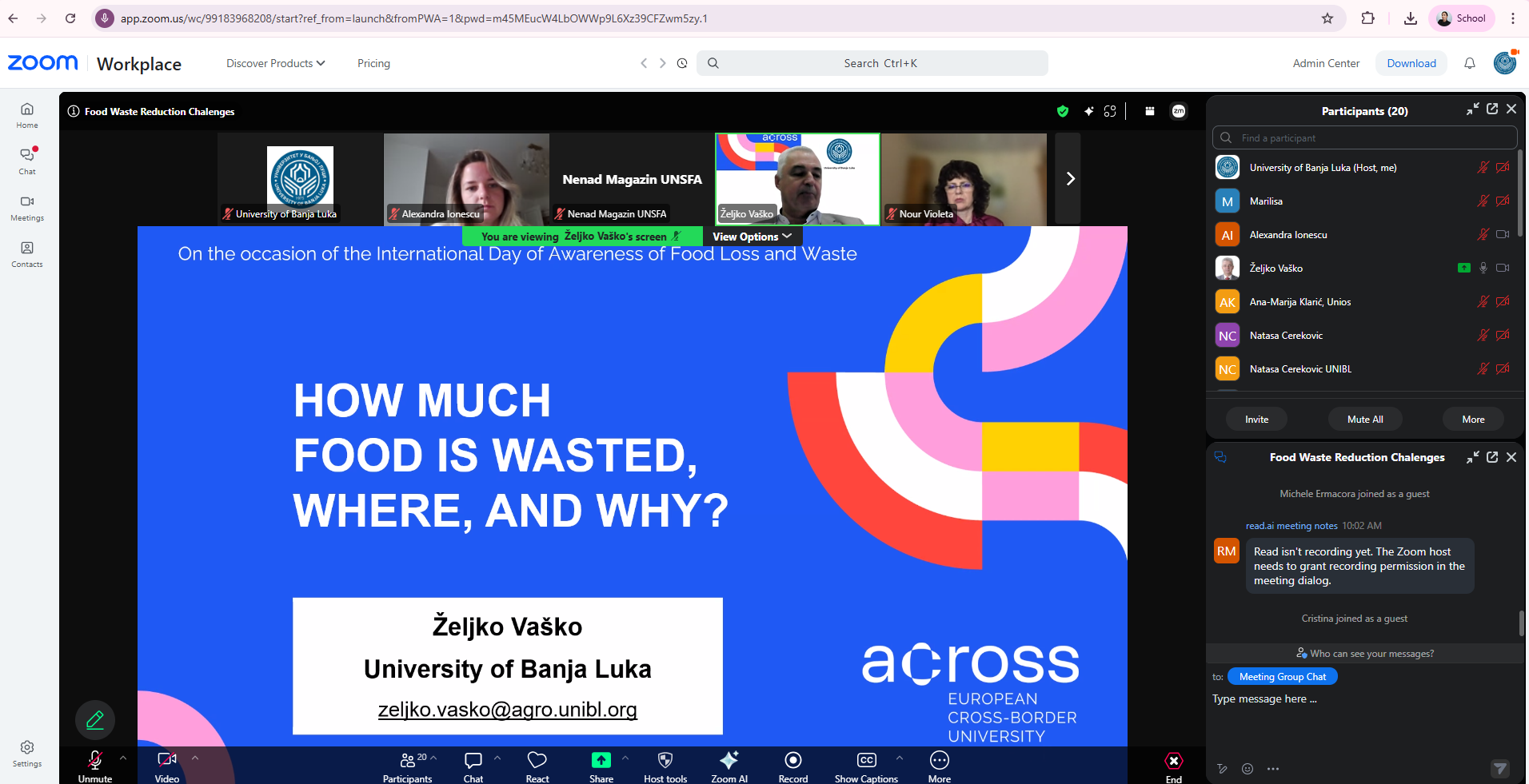The width and height of the screenshot is (1529, 784).
Task: Click the Zoom Workplace logo
Action: point(94,63)
